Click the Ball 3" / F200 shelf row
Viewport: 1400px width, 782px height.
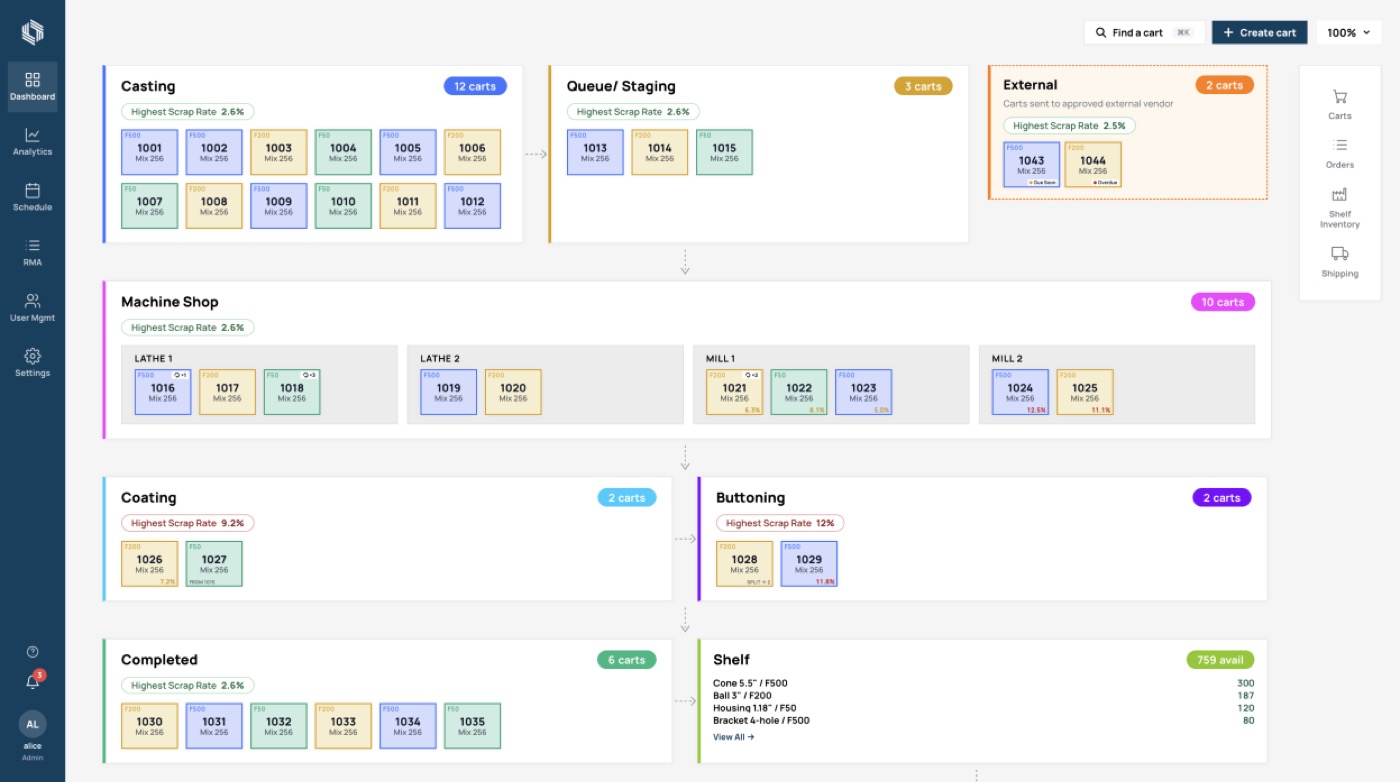pyautogui.click(x=984, y=696)
